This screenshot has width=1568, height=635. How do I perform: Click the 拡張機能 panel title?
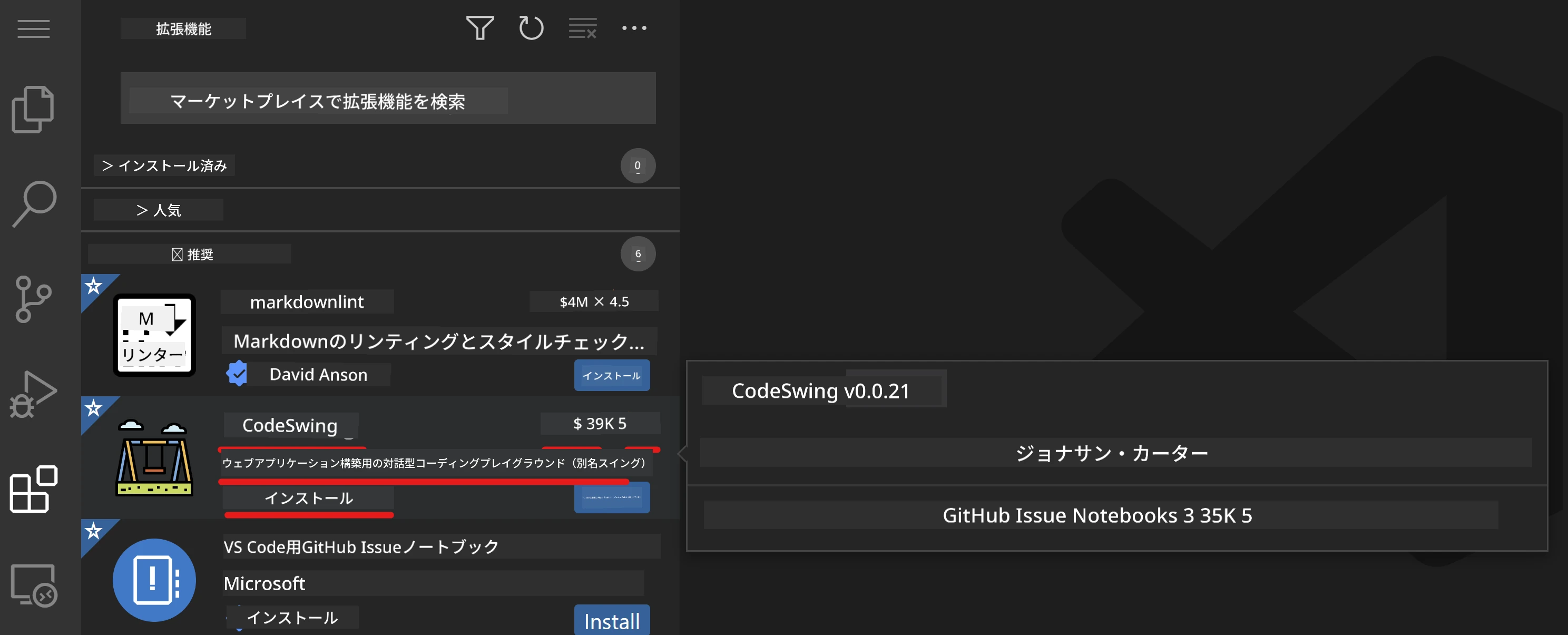click(183, 28)
